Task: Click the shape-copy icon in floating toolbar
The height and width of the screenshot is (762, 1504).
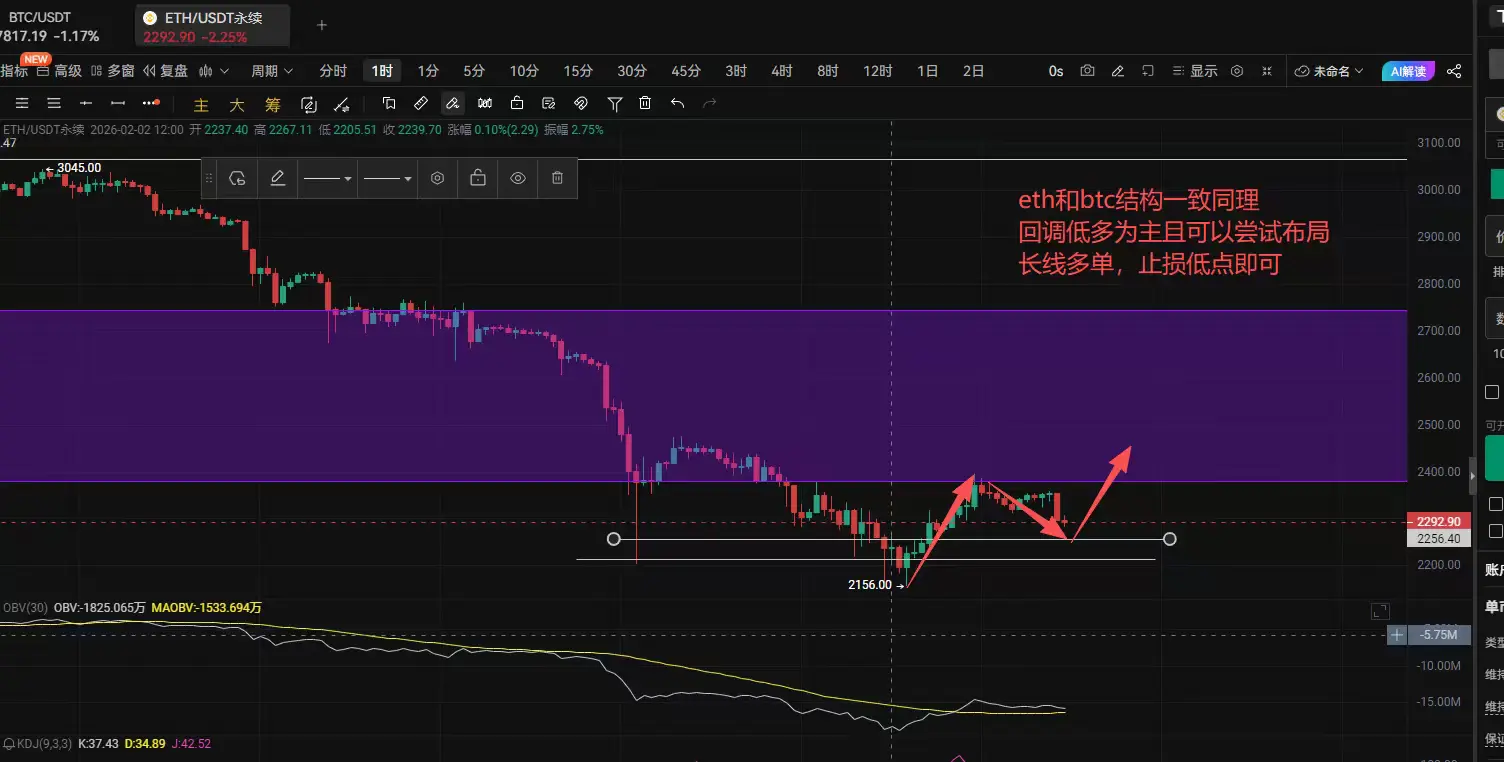Action: tap(237, 178)
